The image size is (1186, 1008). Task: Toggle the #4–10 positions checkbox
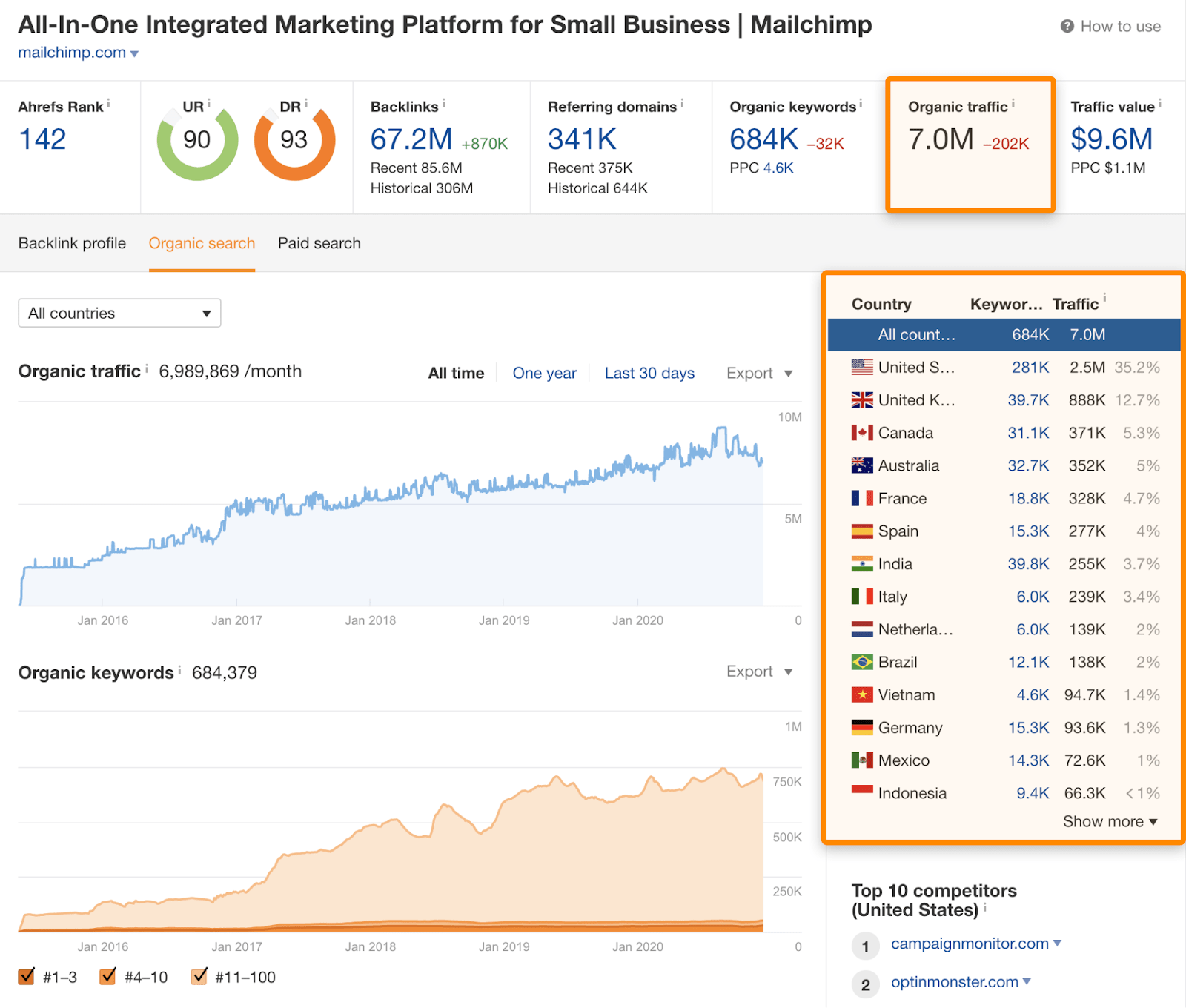[108, 976]
